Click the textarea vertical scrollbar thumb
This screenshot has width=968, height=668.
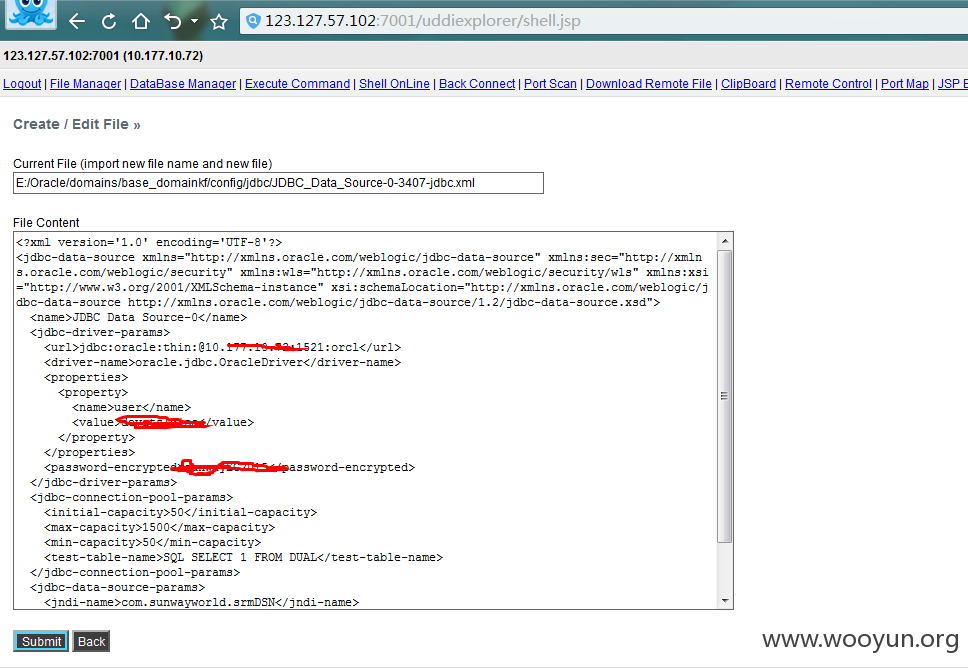(x=725, y=396)
